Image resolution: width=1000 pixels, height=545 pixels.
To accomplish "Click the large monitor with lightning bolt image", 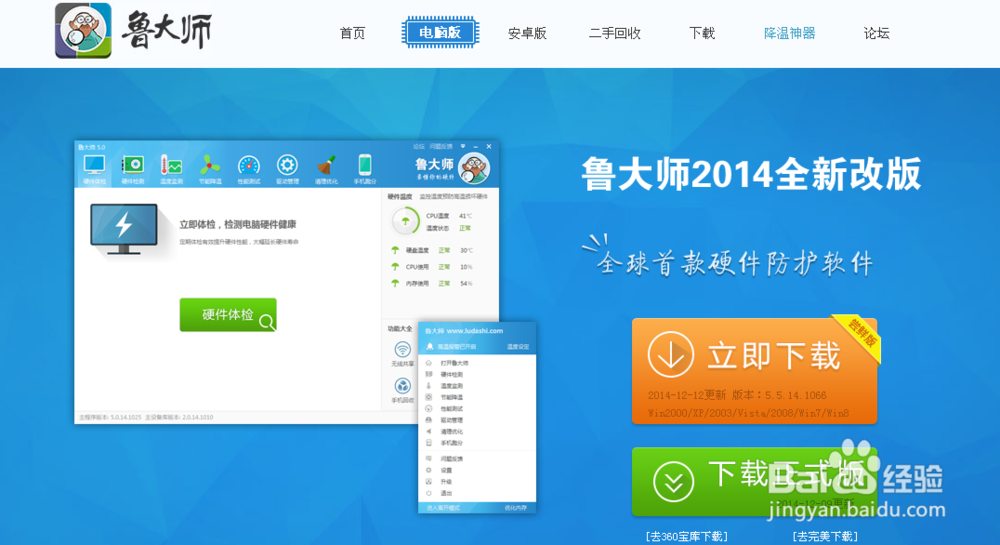I will (124, 229).
